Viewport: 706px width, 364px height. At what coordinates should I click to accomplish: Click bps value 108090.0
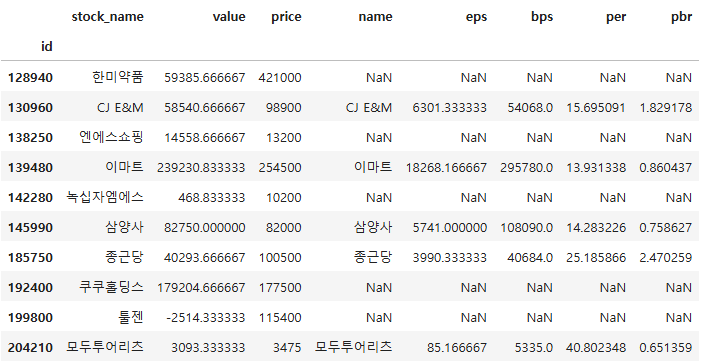point(527,228)
